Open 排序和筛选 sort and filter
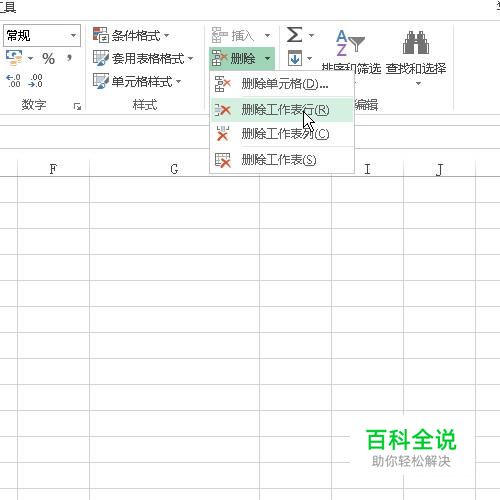The width and height of the screenshot is (500, 500). click(x=351, y=53)
